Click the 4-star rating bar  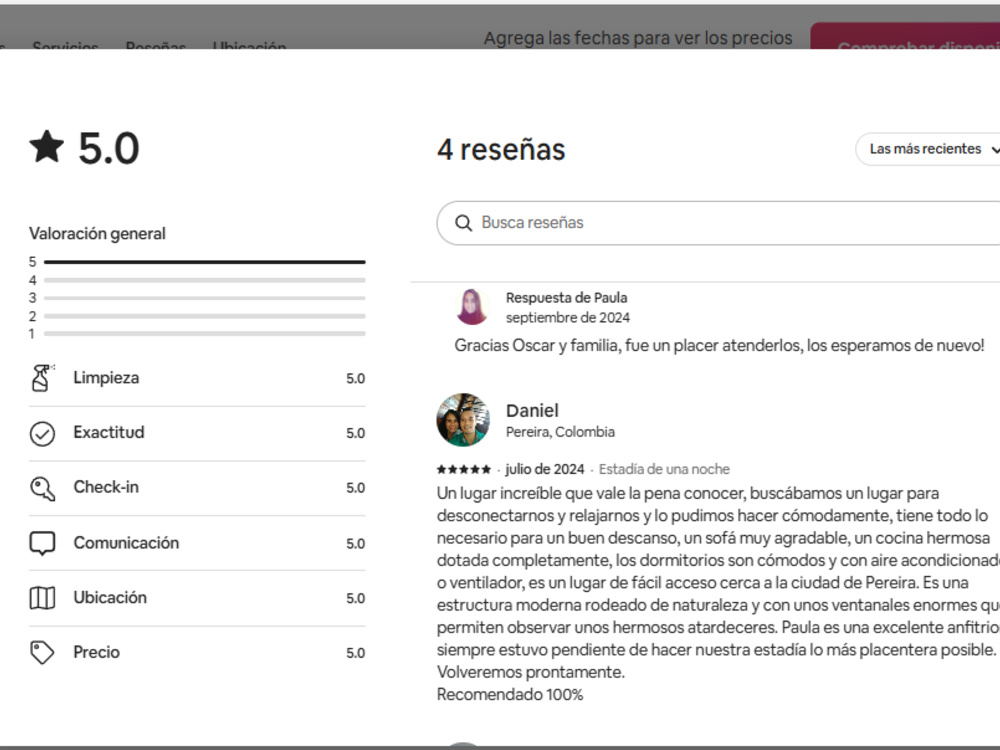pyautogui.click(x=205, y=280)
